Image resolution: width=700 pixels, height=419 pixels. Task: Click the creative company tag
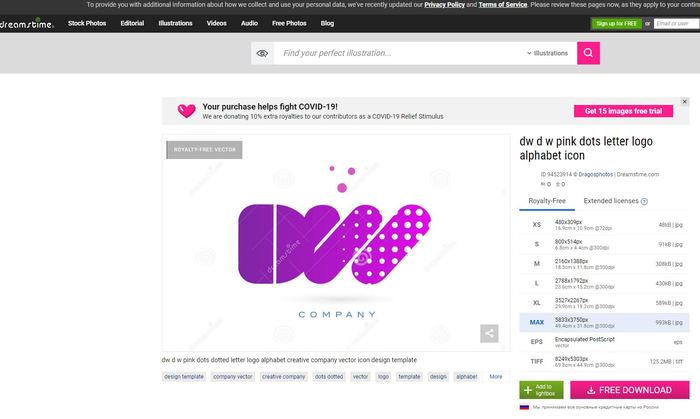283,377
